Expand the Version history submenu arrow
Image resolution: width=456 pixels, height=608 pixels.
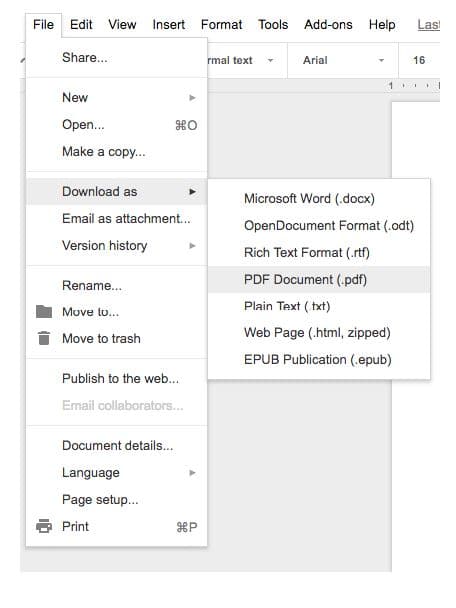point(192,246)
